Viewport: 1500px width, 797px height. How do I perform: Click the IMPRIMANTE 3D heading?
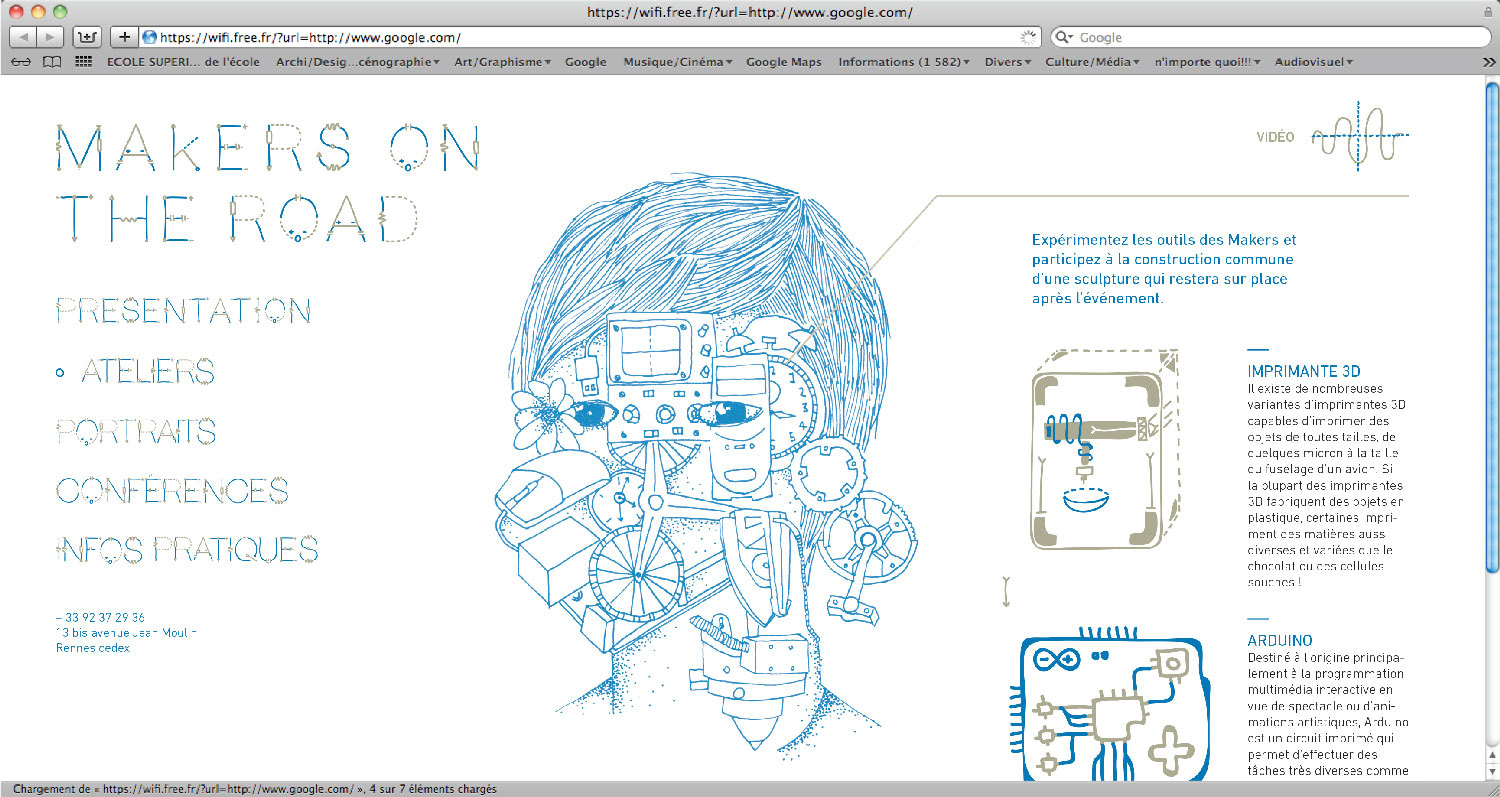(x=1304, y=371)
